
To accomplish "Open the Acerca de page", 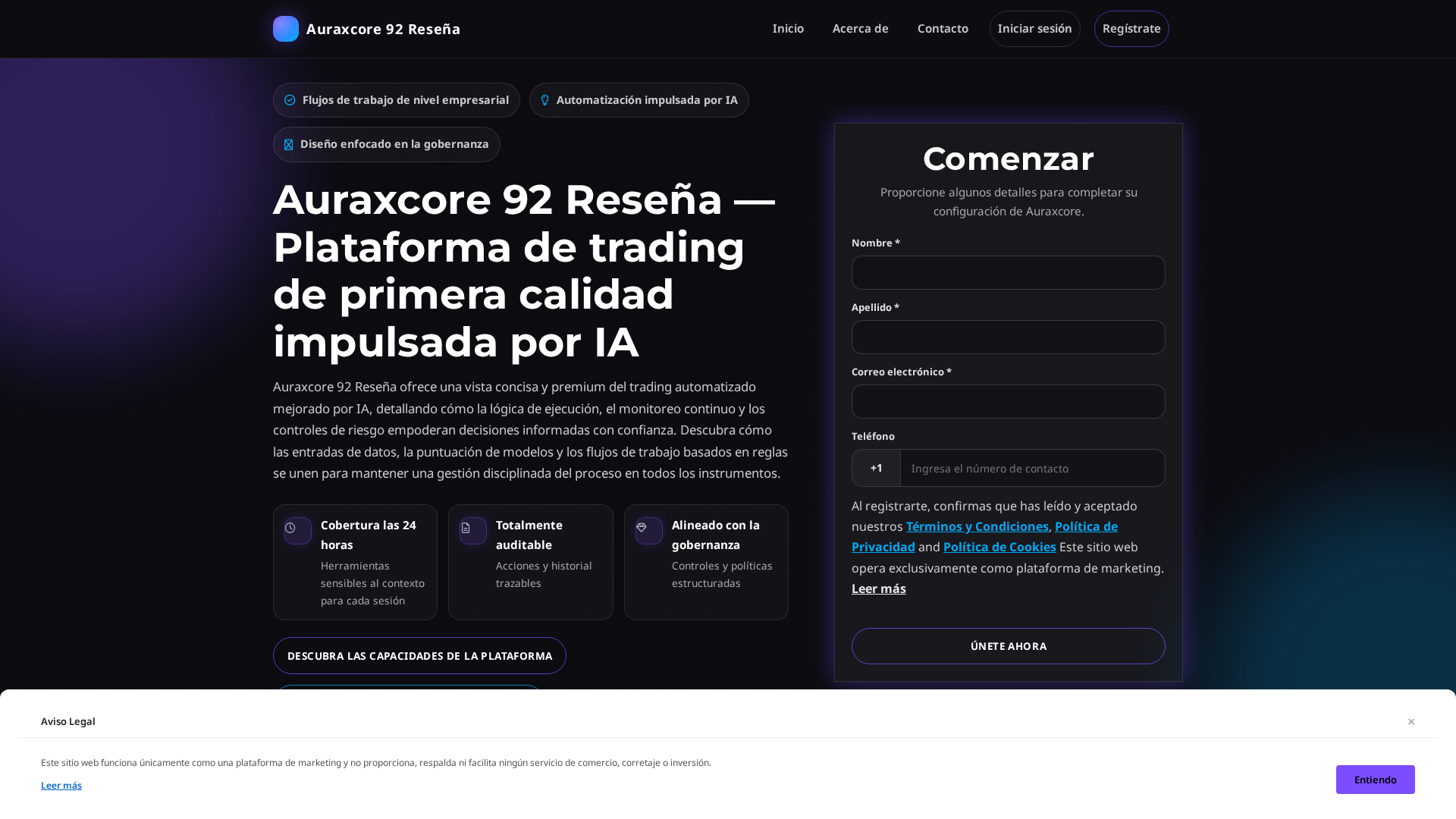I will [861, 28].
